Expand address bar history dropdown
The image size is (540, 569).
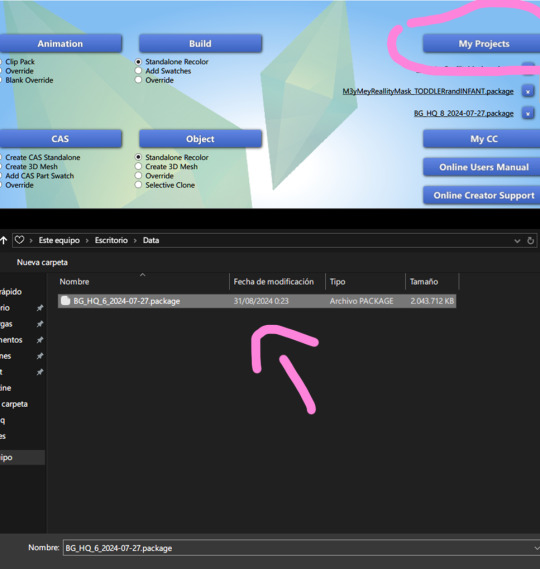(x=517, y=241)
